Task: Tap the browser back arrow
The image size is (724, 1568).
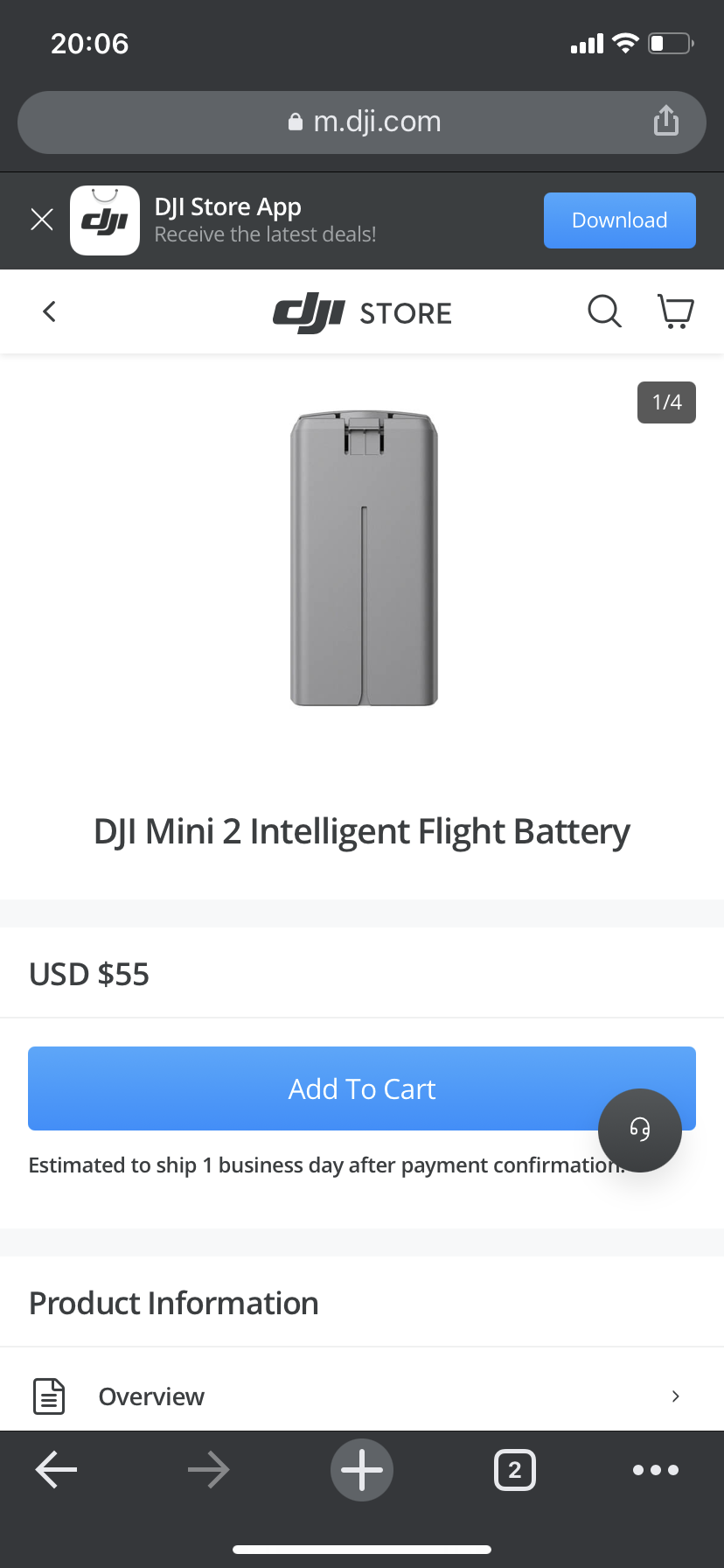Action: [56, 1470]
